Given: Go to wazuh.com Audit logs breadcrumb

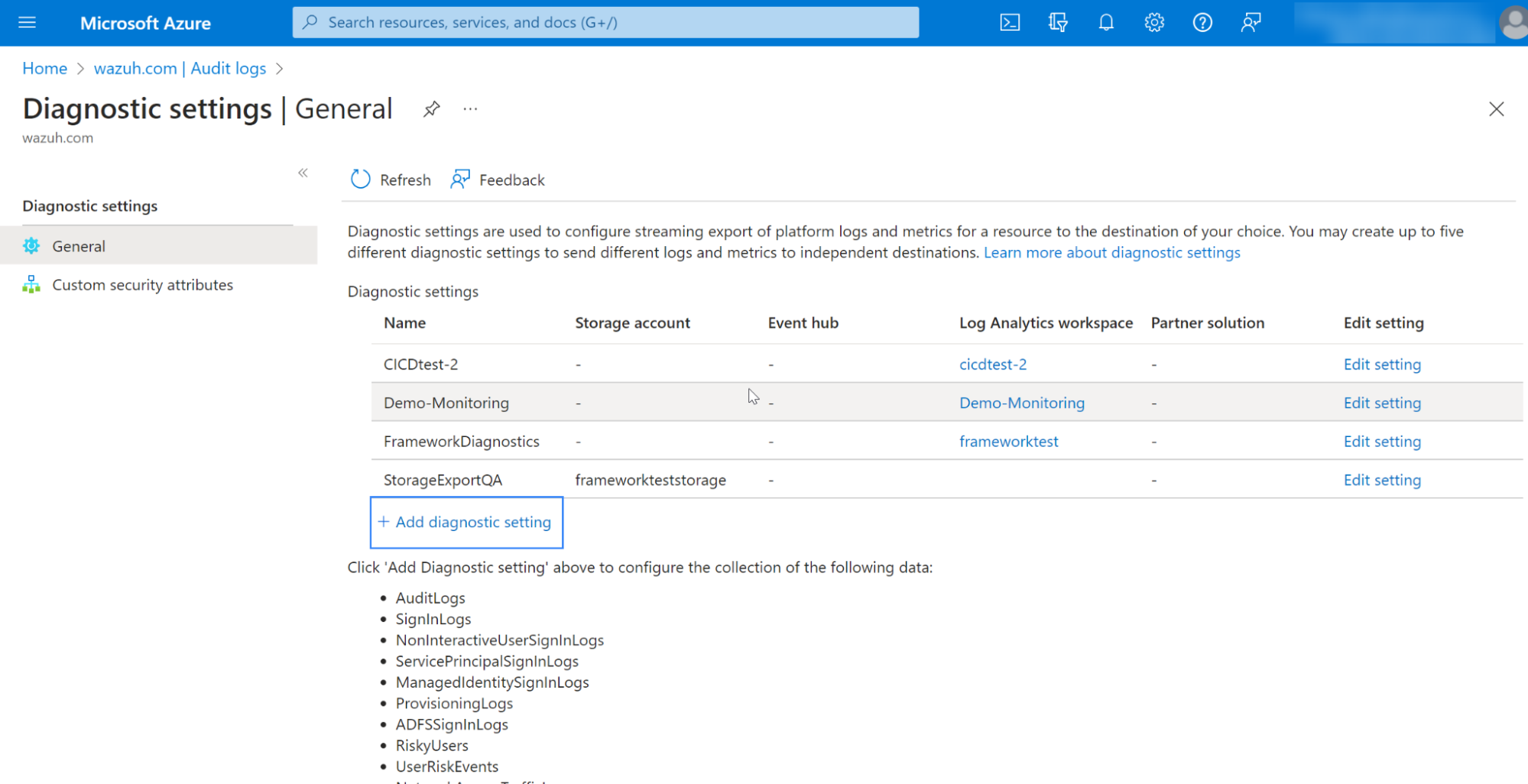Looking at the screenshot, I should [180, 68].
